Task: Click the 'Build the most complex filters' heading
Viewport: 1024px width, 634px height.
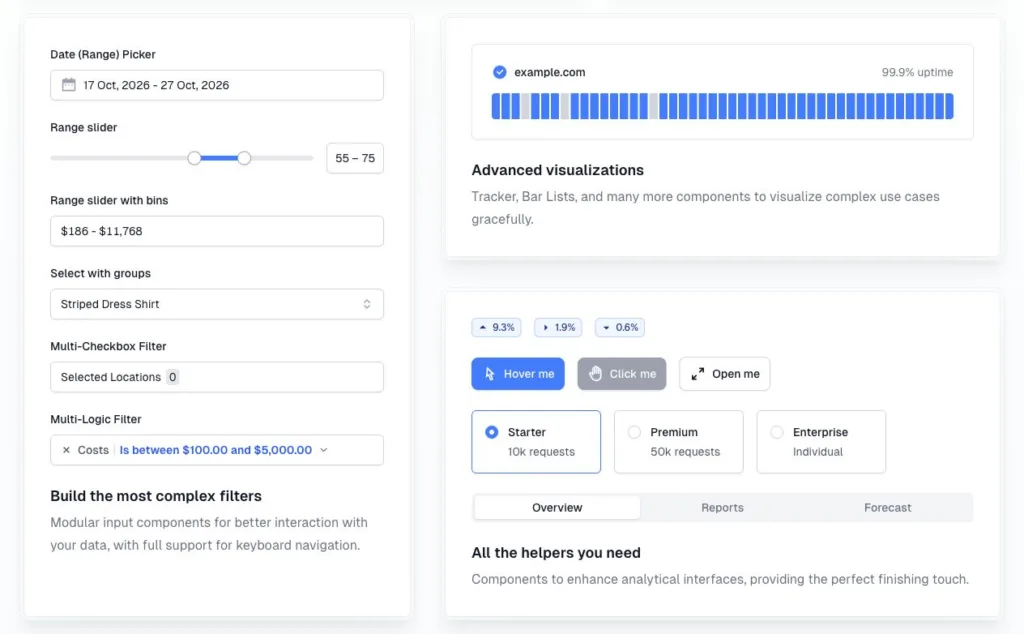Action: (x=156, y=496)
